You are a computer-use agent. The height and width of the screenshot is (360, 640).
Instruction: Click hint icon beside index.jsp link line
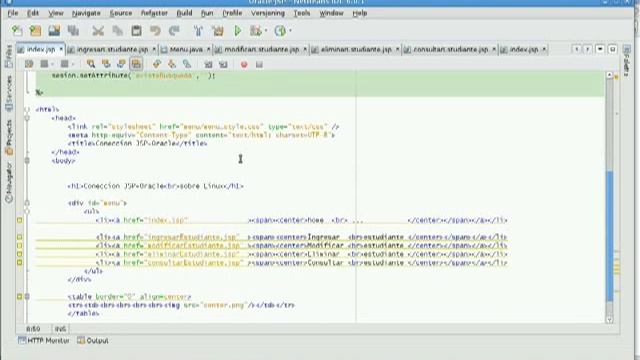[20, 220]
